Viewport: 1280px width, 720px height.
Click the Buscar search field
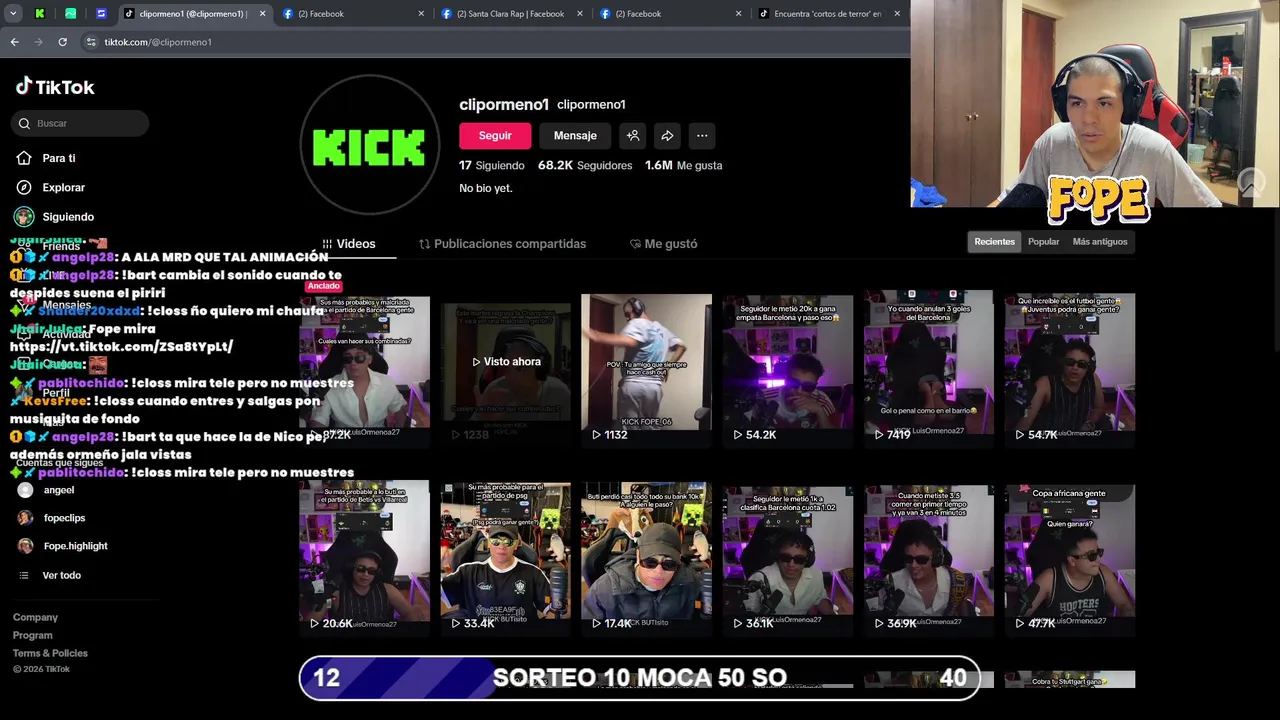click(81, 123)
